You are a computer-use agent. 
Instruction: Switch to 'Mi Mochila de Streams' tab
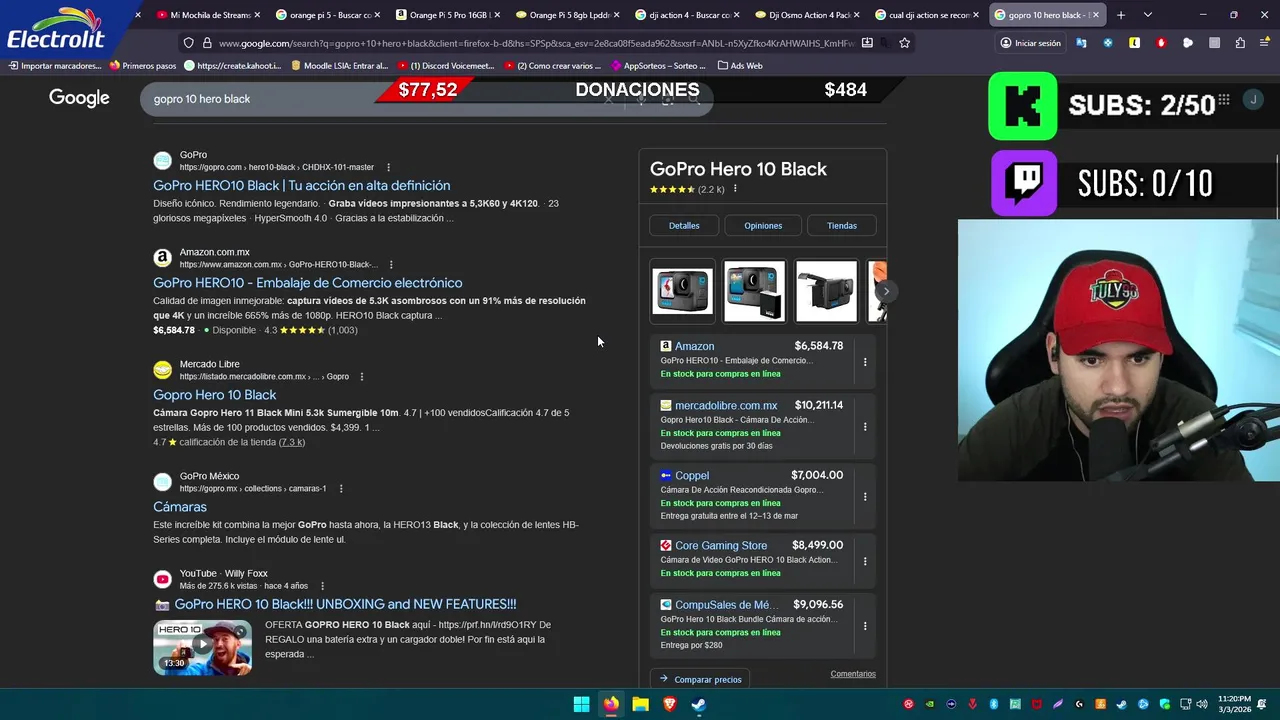tap(209, 15)
